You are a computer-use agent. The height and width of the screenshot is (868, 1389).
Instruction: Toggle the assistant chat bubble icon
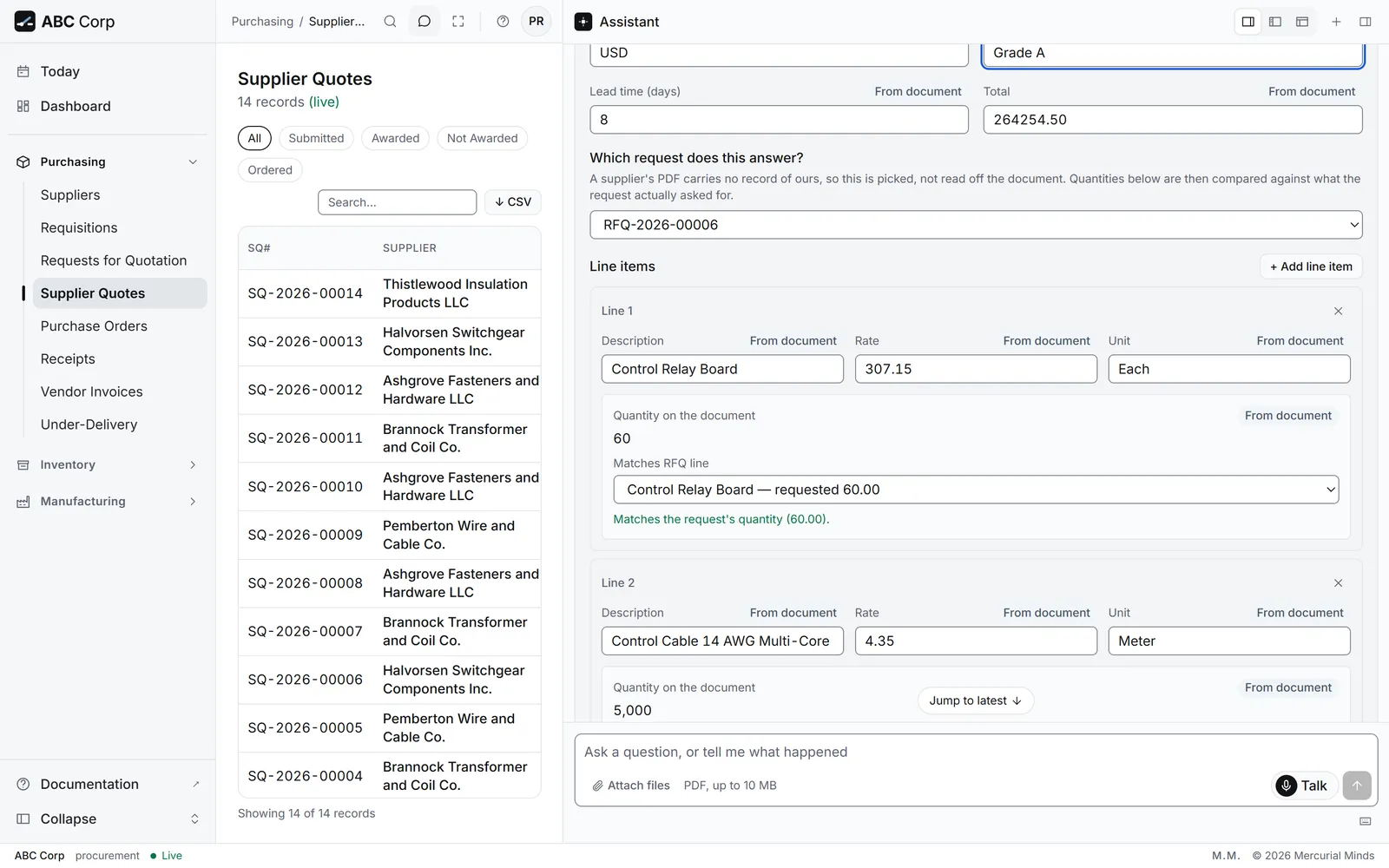[x=425, y=22]
